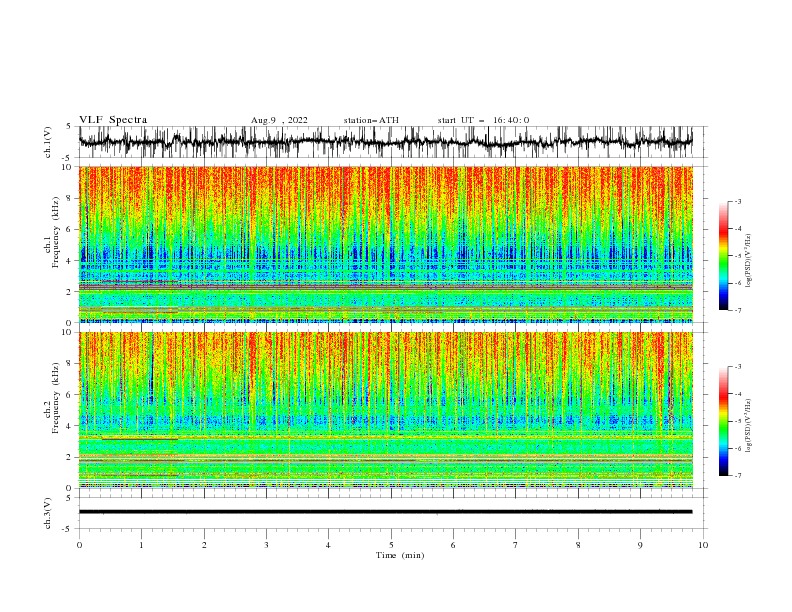Click the "Time (min)" axis label

pos(400,555)
